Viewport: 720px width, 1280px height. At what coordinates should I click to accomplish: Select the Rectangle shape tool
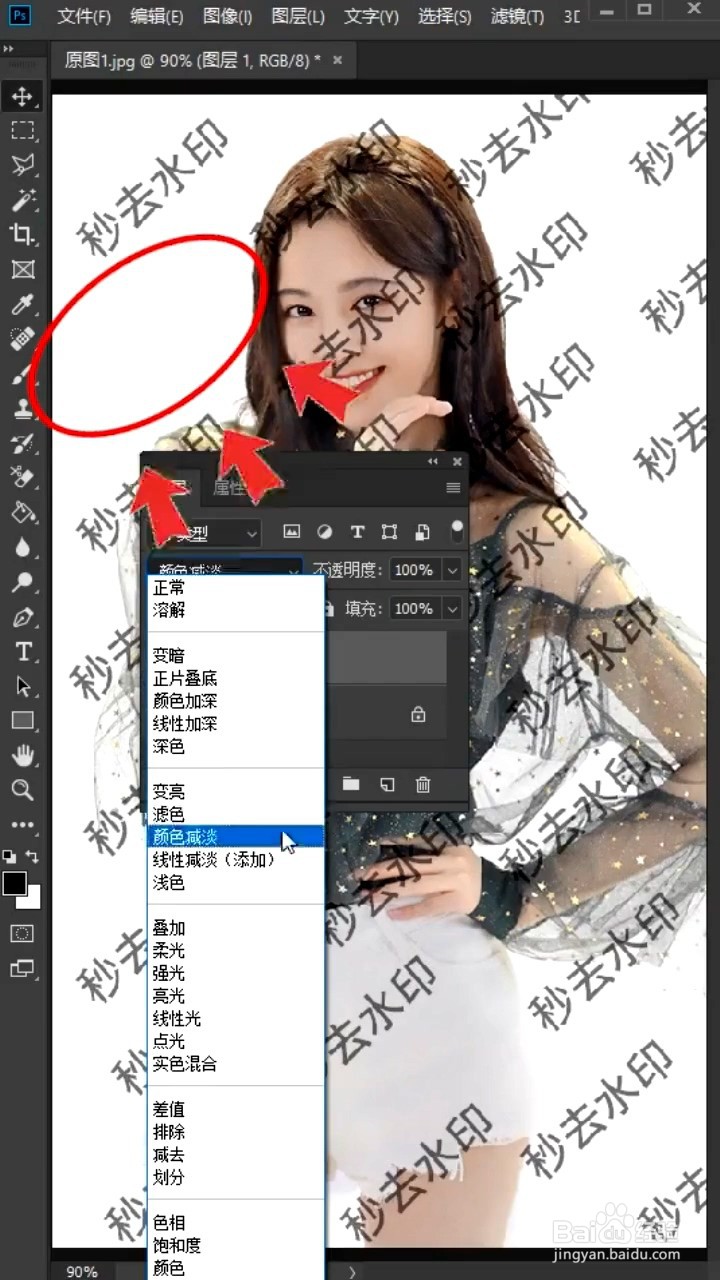point(22,721)
